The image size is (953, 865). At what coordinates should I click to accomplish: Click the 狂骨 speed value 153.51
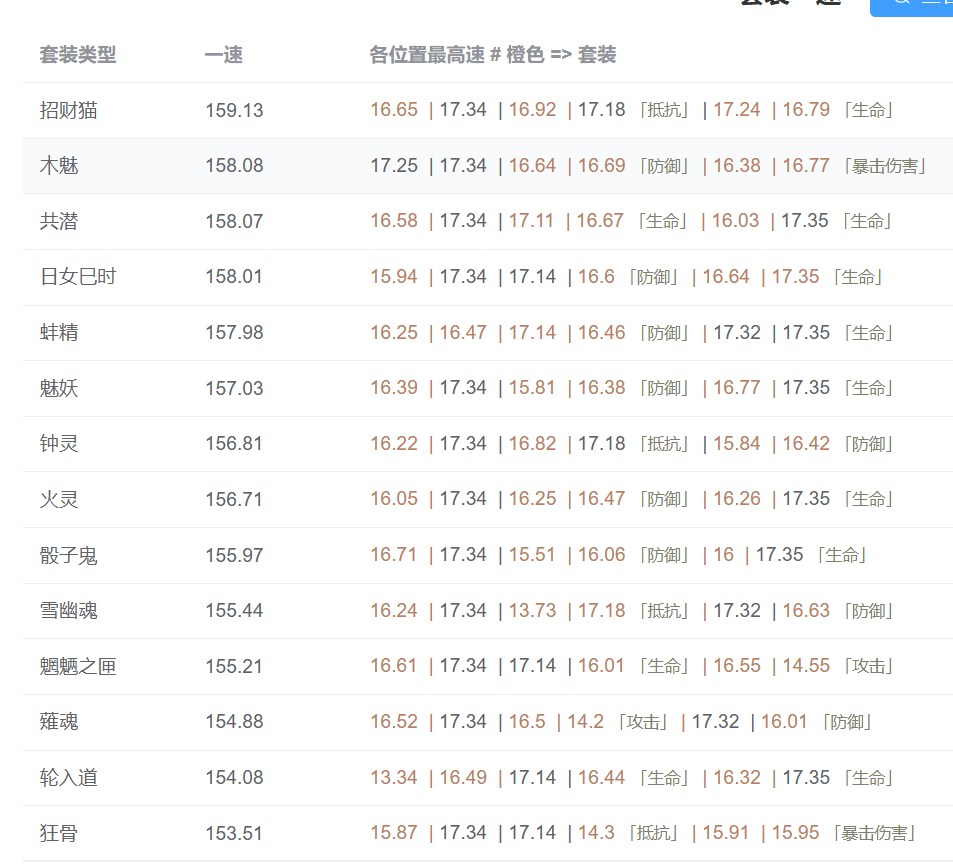(234, 832)
